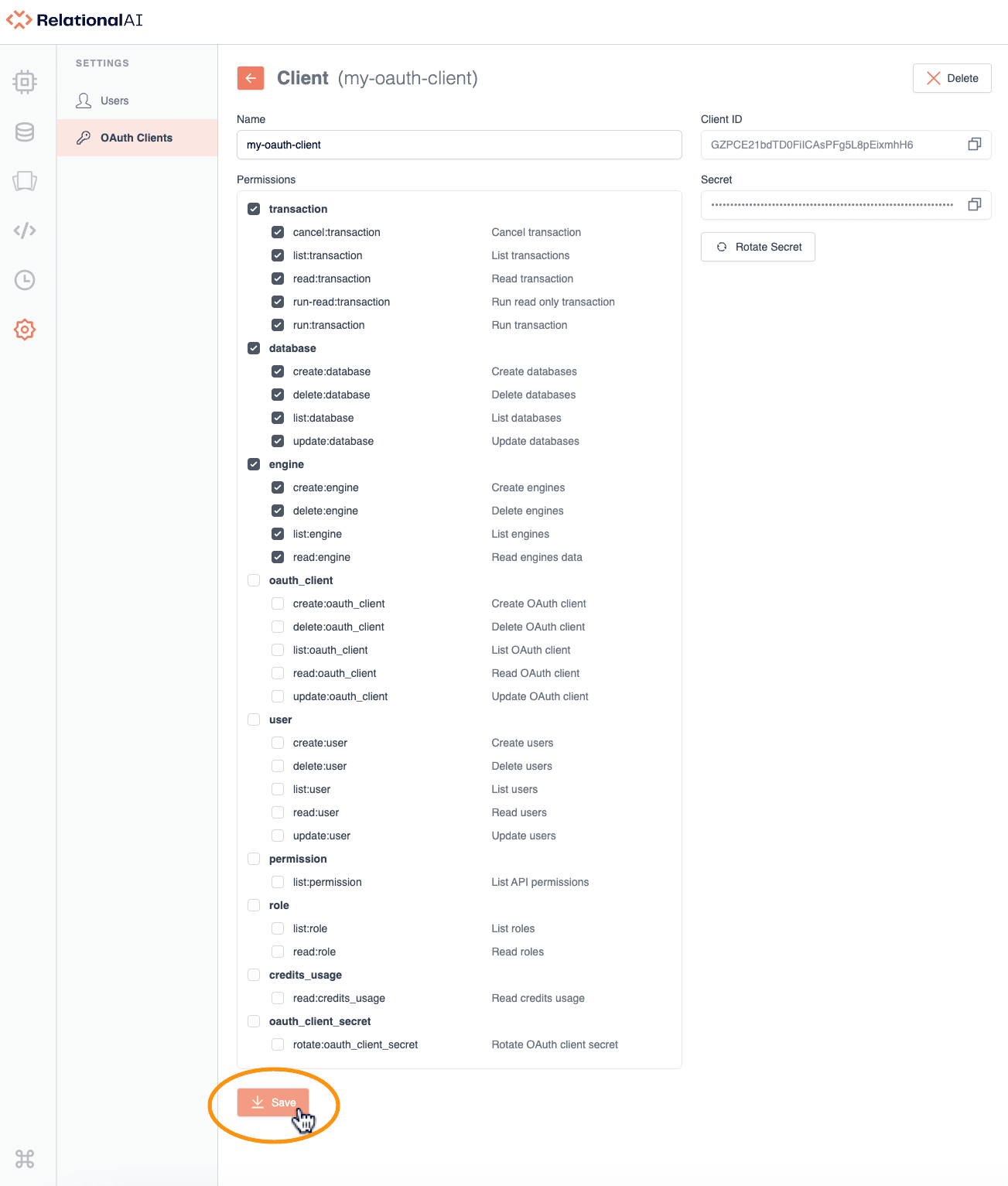Copy the Secret value
The width and height of the screenshot is (1008, 1186).
coord(975,205)
